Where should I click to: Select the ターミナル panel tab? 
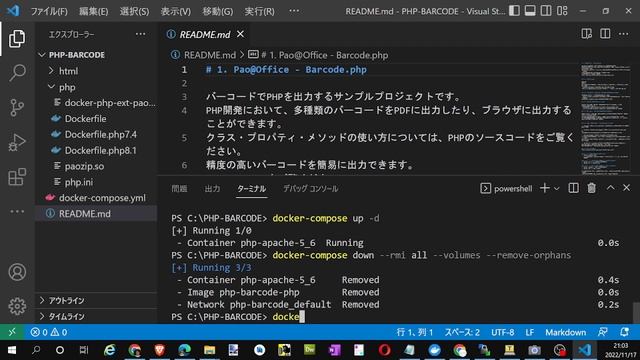tap(251, 189)
